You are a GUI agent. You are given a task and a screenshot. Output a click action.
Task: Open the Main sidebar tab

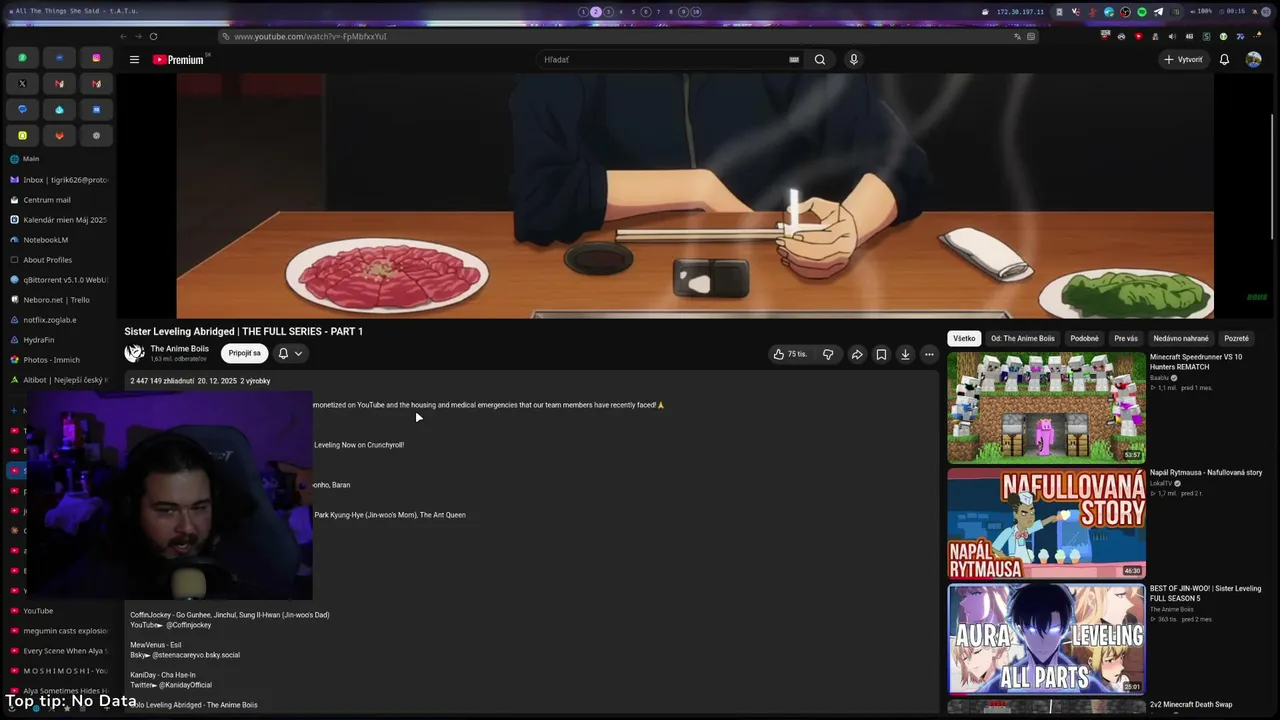click(58, 159)
